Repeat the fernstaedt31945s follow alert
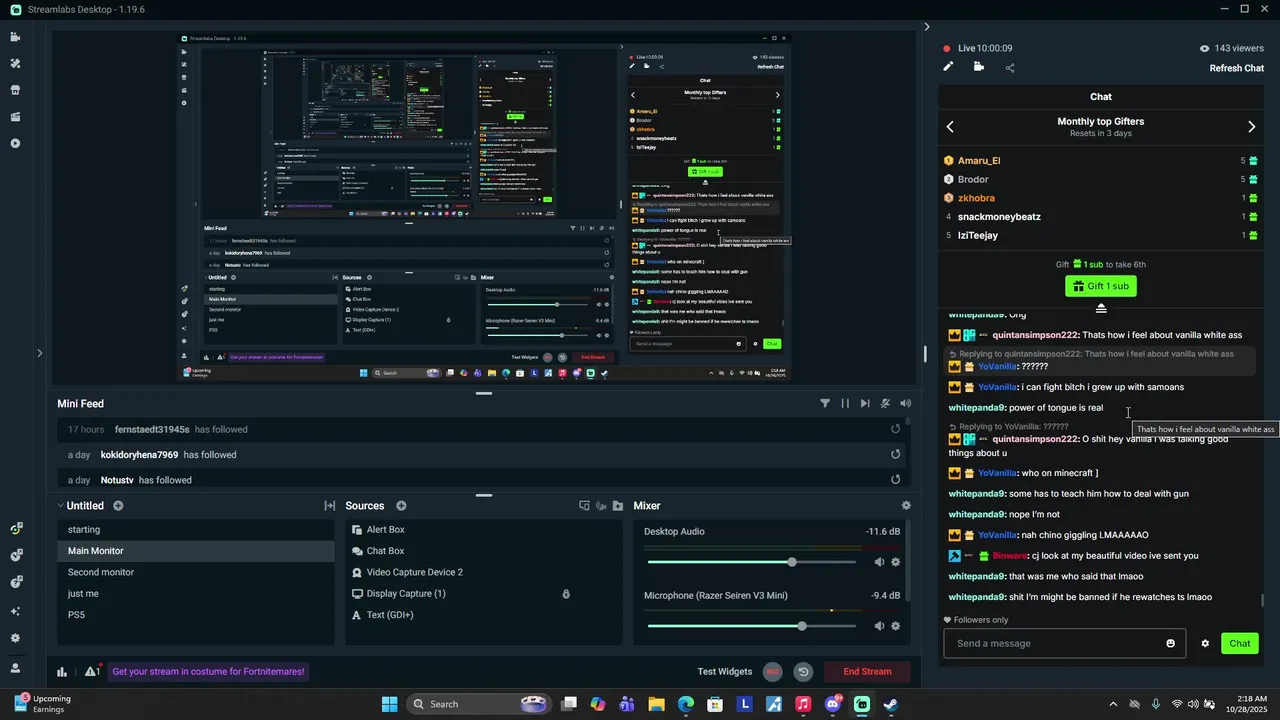The height and width of the screenshot is (720, 1280). [x=896, y=429]
